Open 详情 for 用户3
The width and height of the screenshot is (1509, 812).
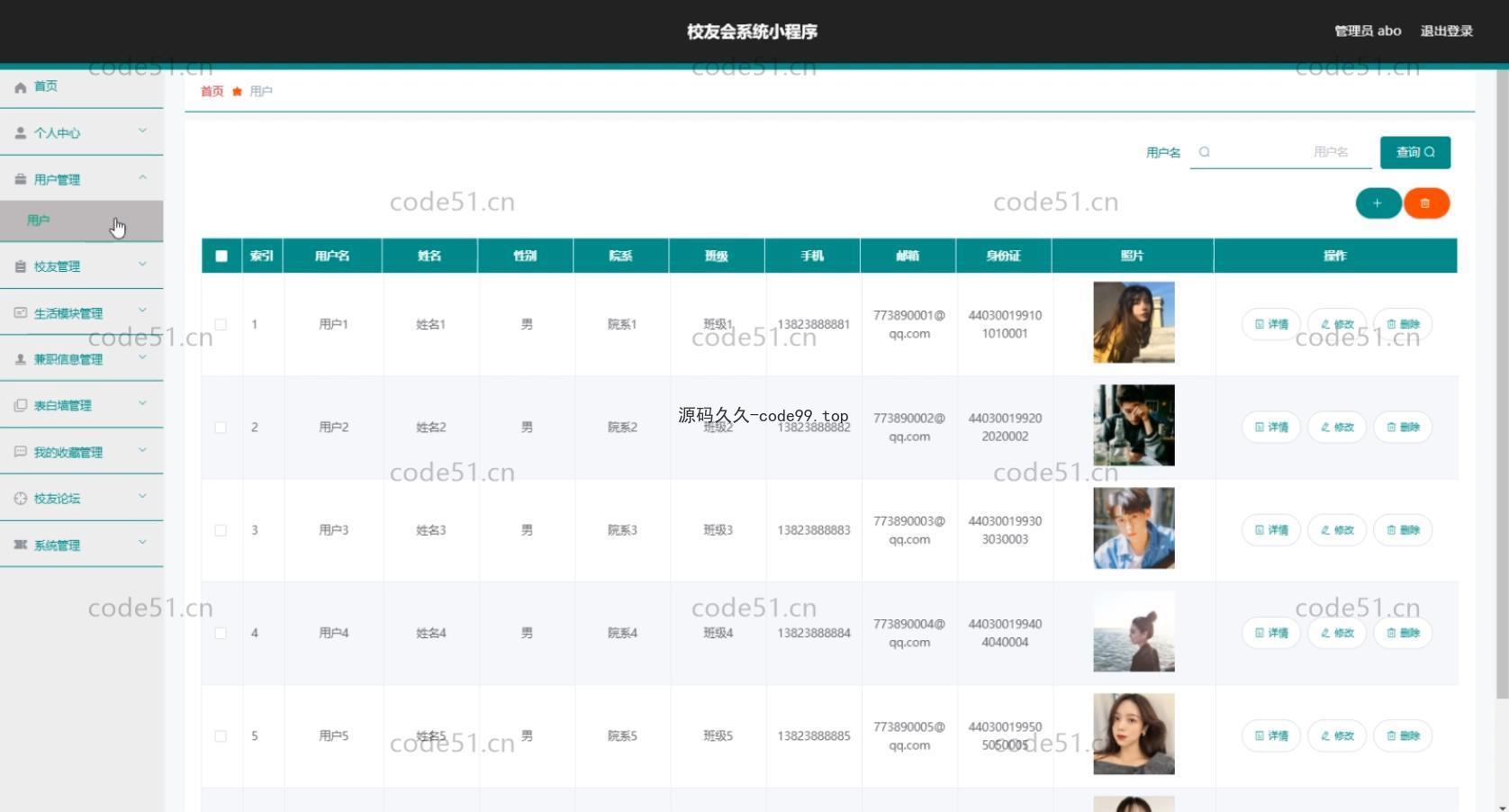coord(1271,530)
